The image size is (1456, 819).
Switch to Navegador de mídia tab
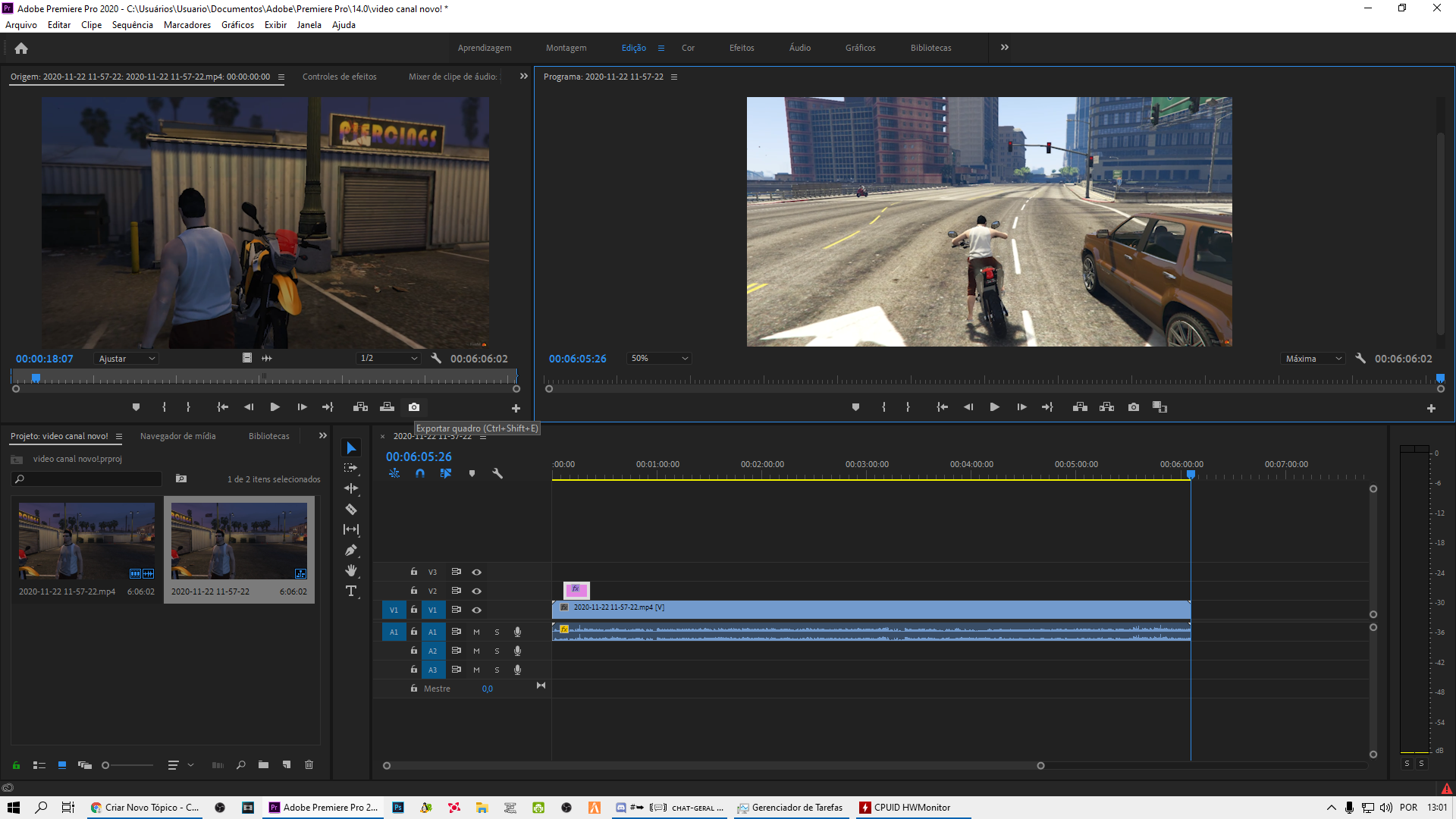pos(178,436)
